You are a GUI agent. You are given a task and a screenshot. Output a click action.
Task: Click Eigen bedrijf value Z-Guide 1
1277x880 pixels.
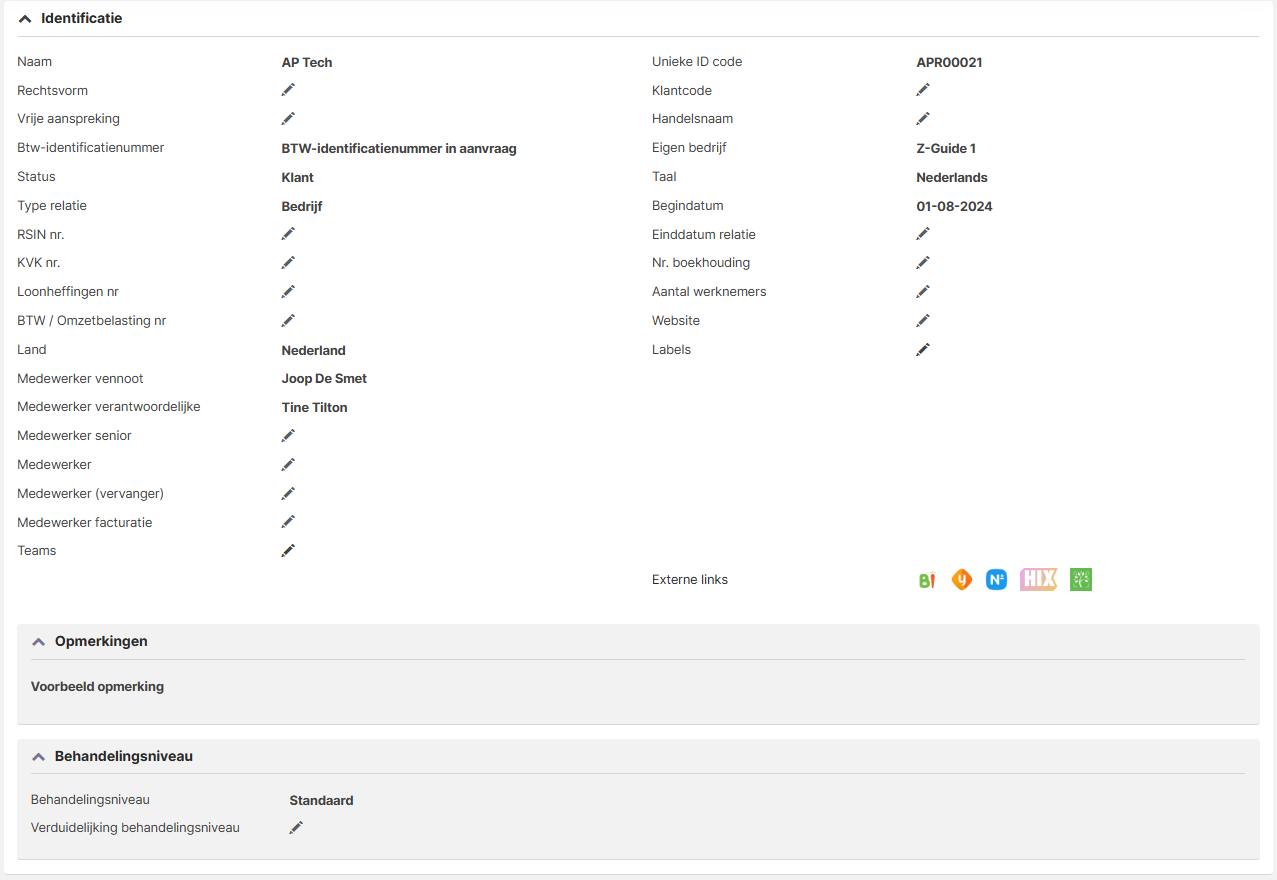point(946,149)
